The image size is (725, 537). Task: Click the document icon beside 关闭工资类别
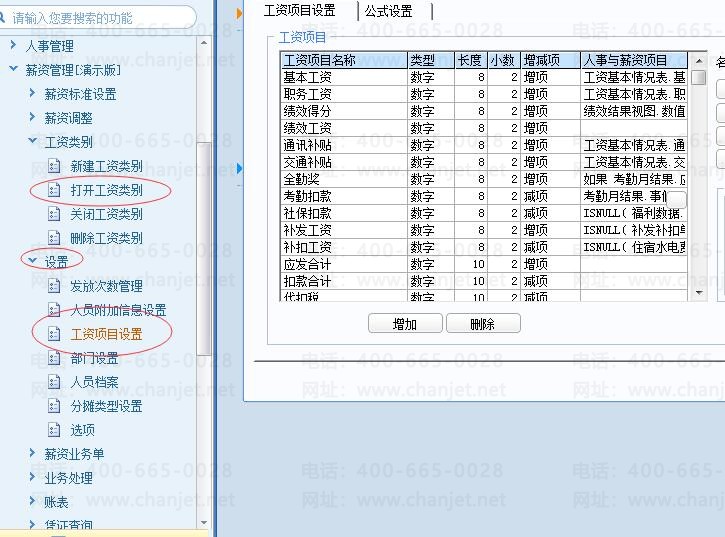point(54,214)
